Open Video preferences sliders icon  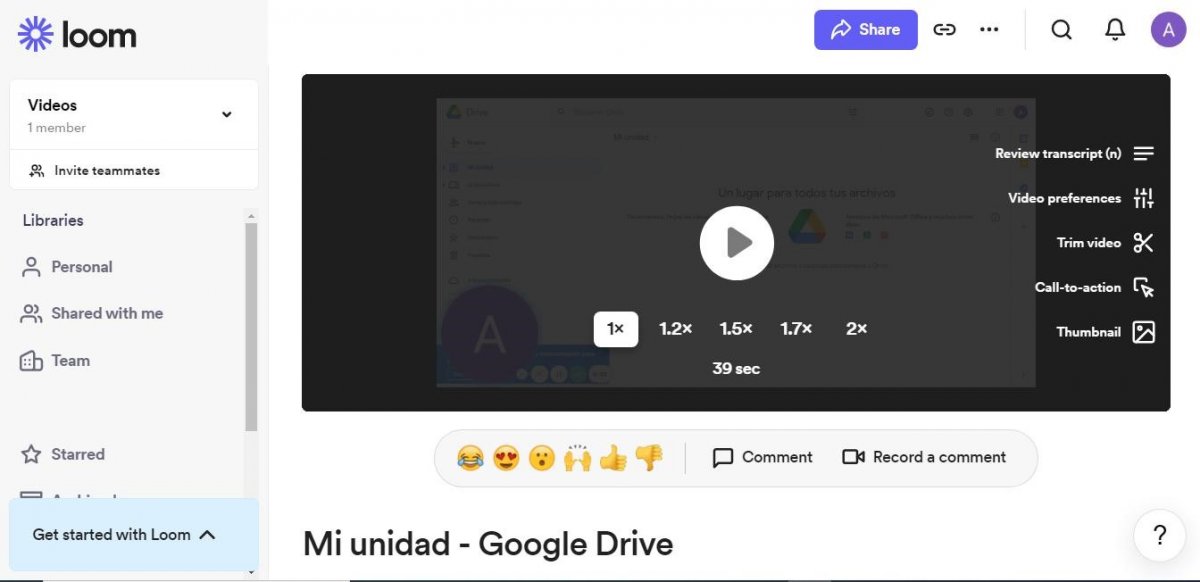(1143, 198)
